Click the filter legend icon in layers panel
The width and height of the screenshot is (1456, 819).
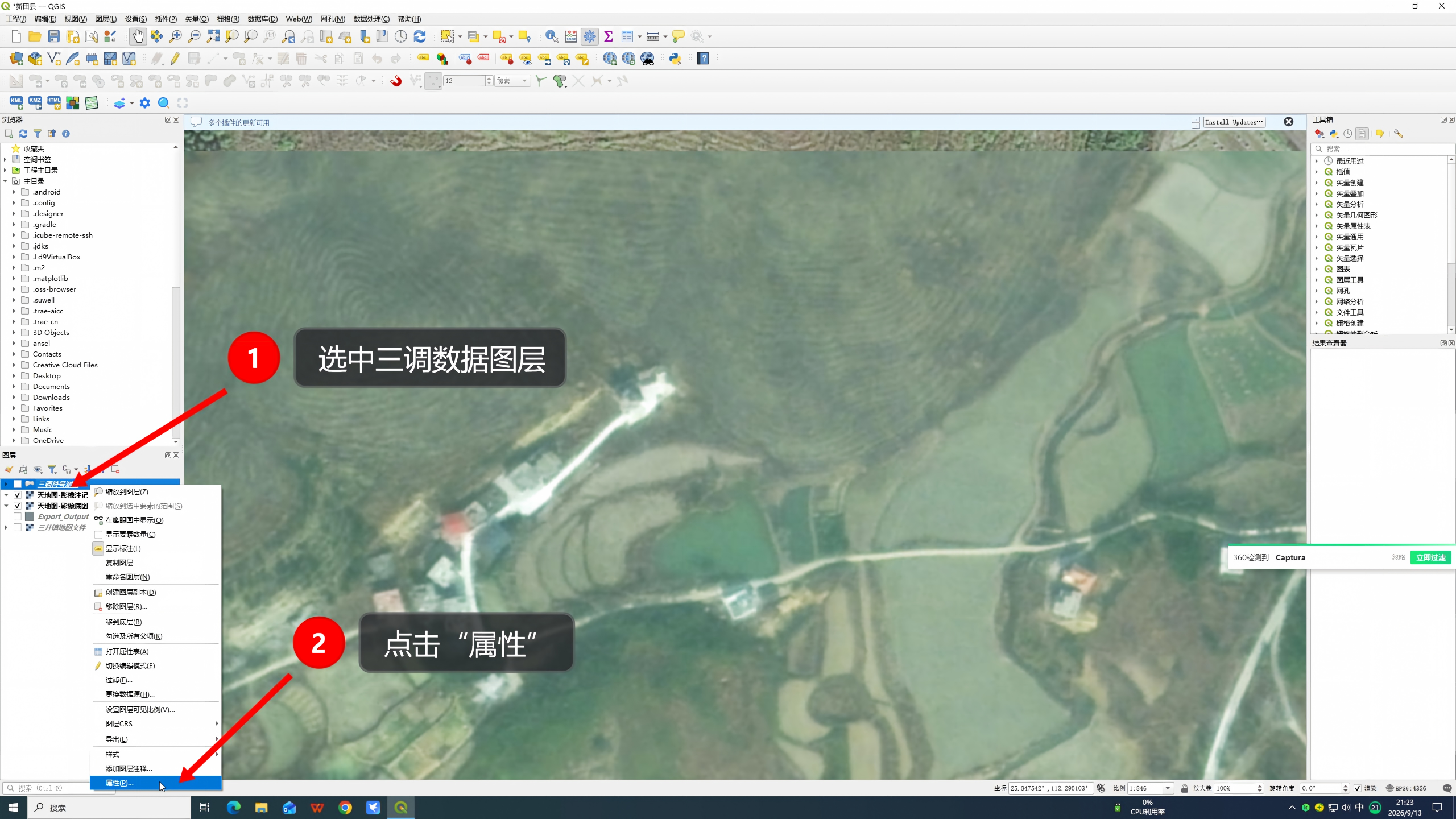click(52, 469)
